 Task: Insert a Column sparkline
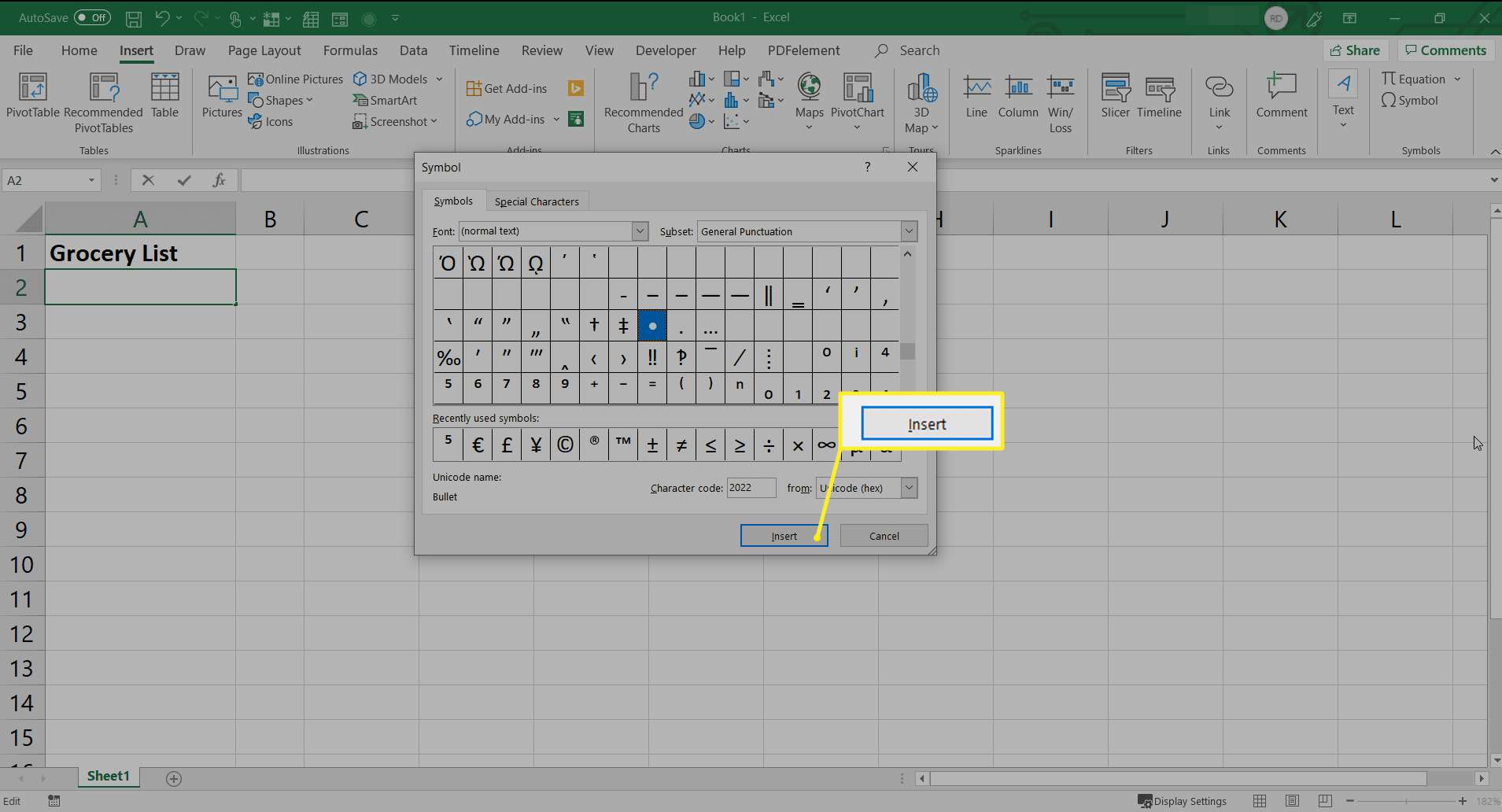coord(1018,97)
